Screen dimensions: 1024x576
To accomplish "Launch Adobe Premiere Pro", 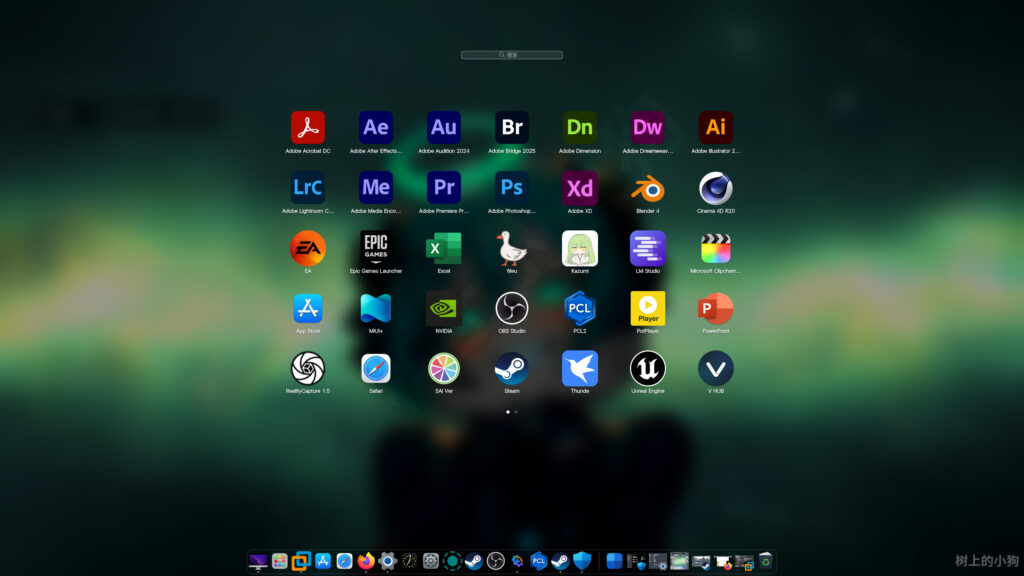I will (x=443, y=187).
